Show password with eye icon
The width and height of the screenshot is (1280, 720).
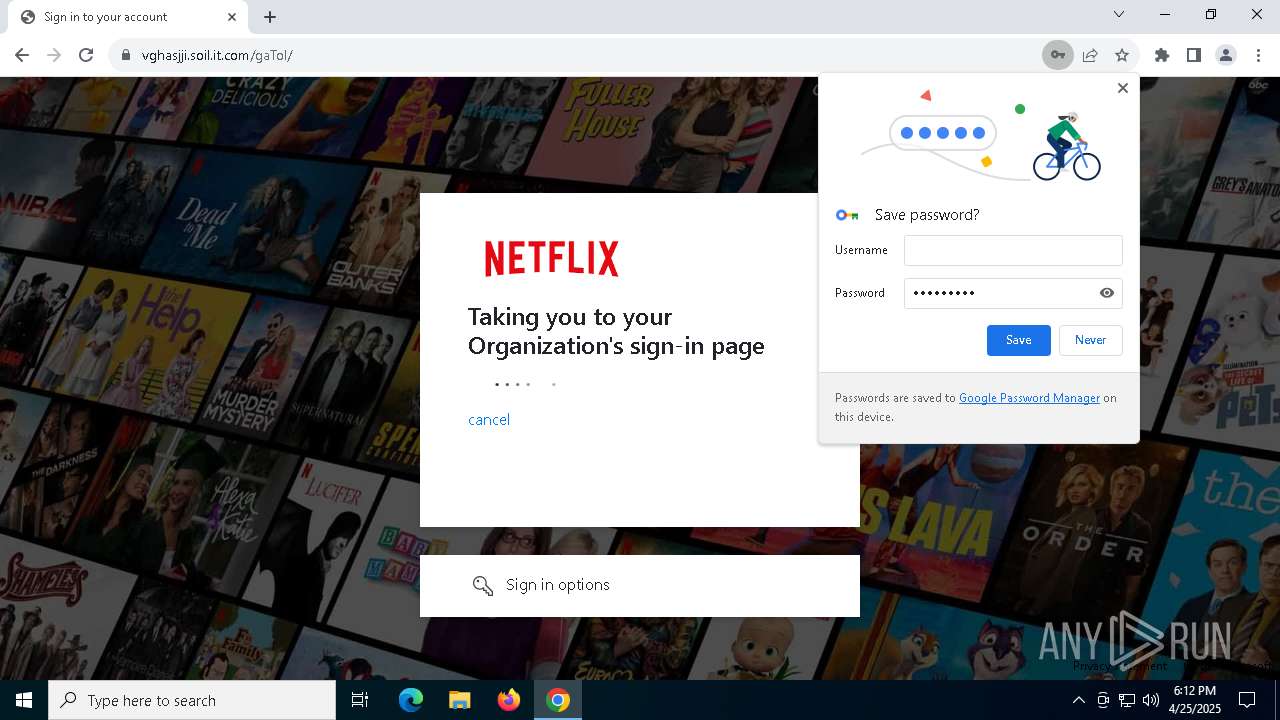pyautogui.click(x=1107, y=293)
